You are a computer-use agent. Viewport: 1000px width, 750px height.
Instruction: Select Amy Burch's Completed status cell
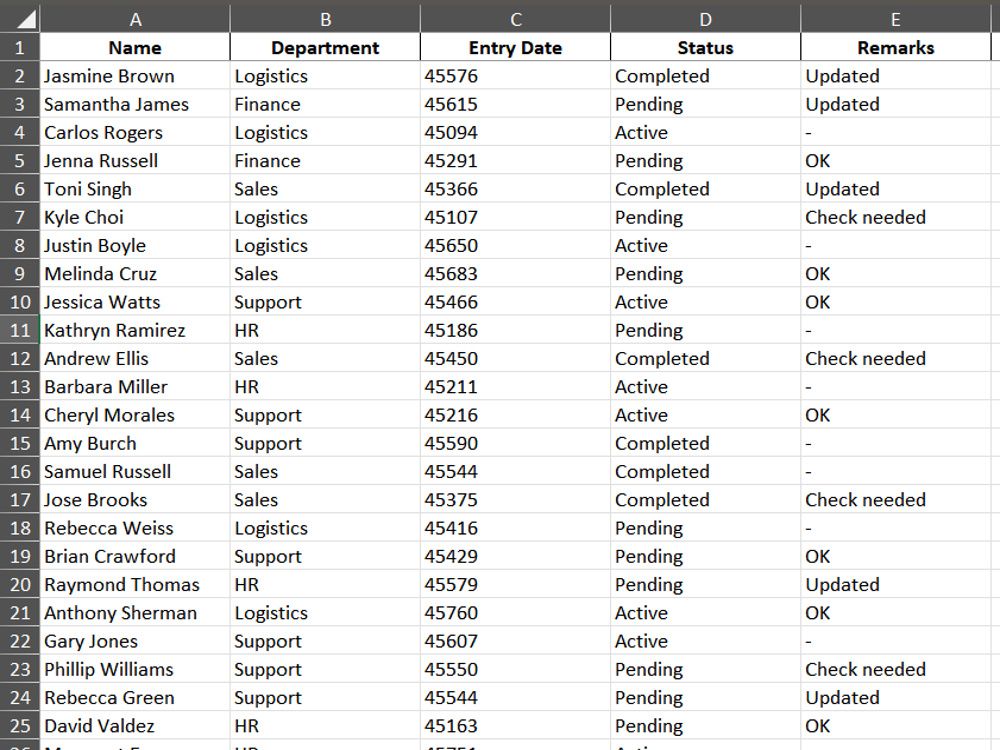click(705, 443)
